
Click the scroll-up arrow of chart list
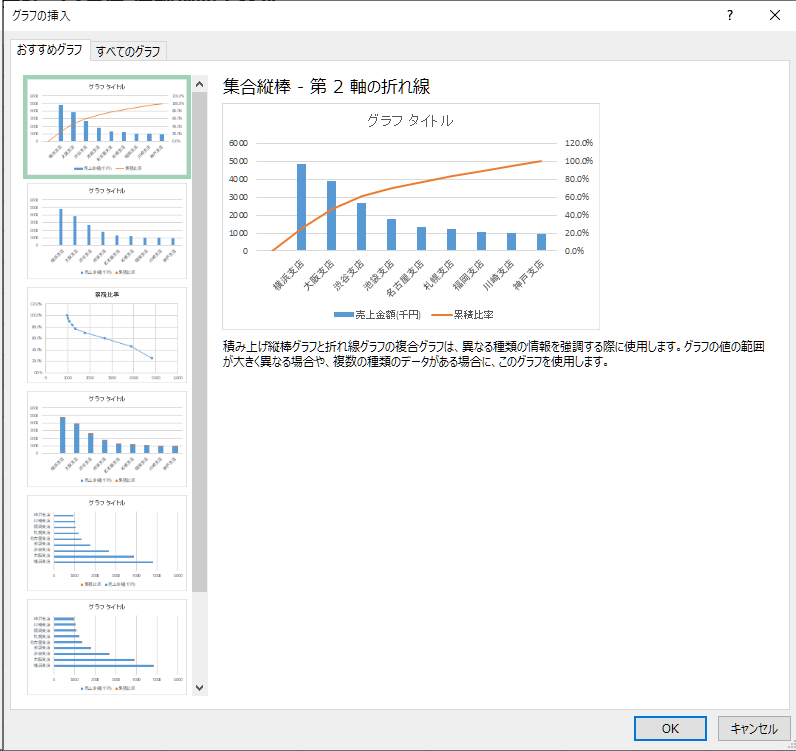pyautogui.click(x=199, y=84)
